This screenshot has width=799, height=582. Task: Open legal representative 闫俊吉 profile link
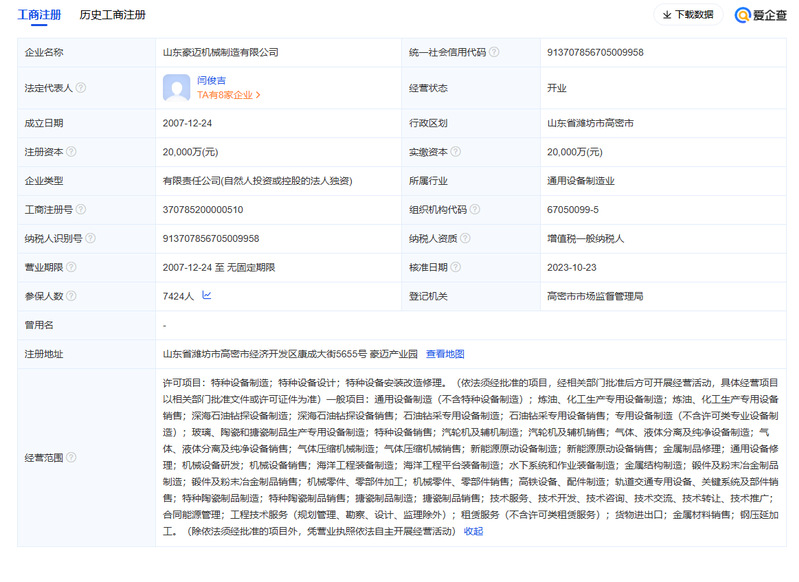tap(211, 79)
